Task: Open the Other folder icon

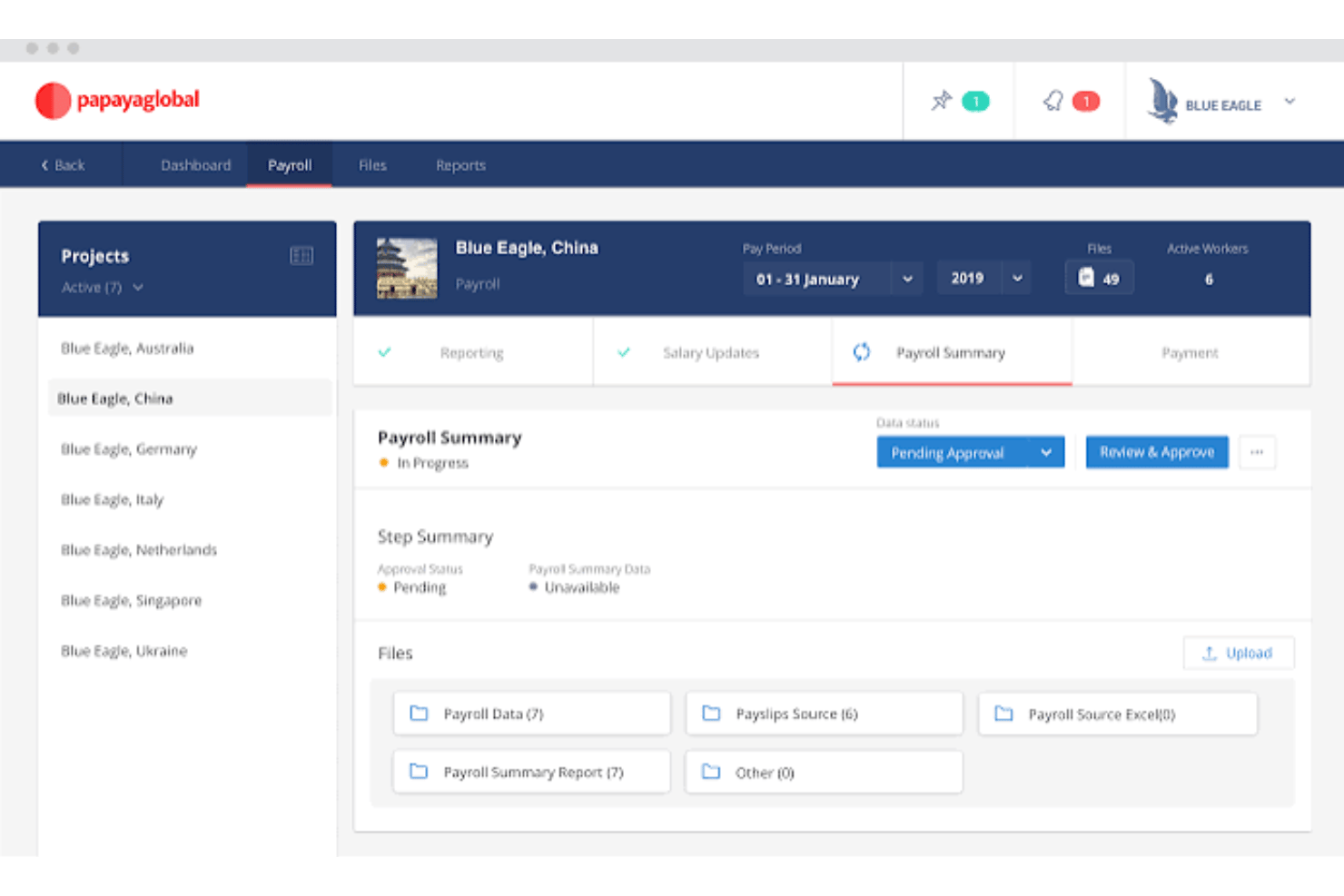Action: (711, 772)
